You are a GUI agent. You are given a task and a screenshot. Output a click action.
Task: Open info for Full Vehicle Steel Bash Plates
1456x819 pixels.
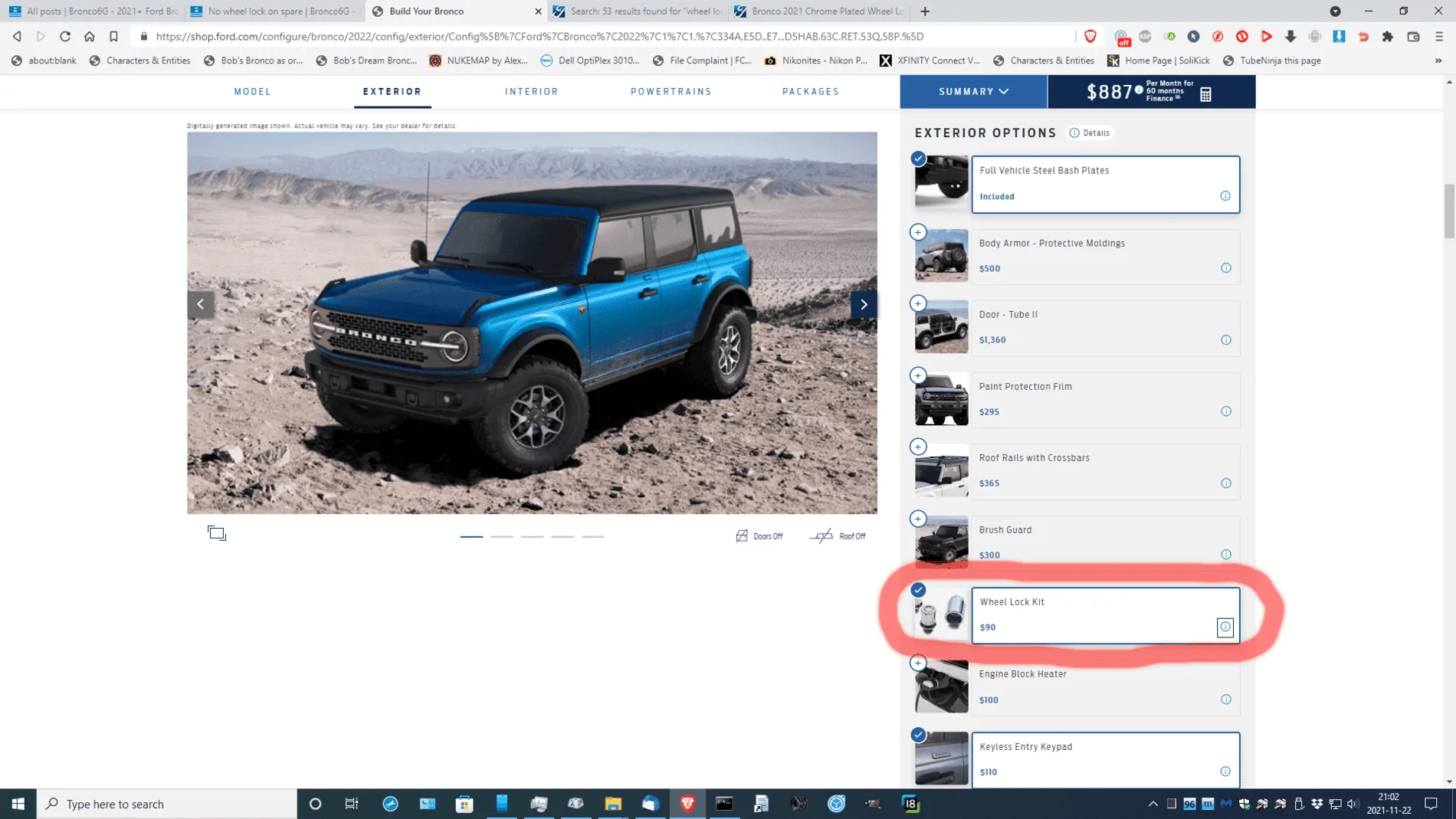(x=1225, y=196)
